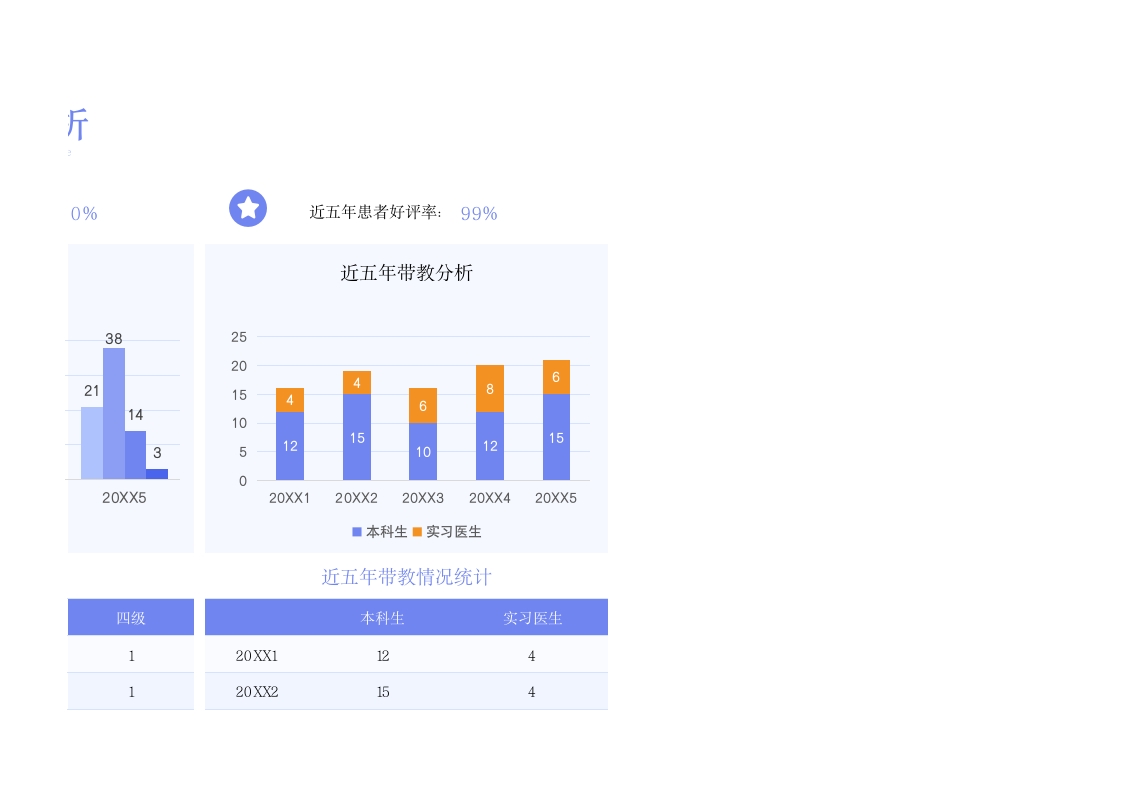Image resolution: width=1122 pixels, height=793 pixels.
Task: Click the 近五年带教情况统计 heading link
Action: 405,577
